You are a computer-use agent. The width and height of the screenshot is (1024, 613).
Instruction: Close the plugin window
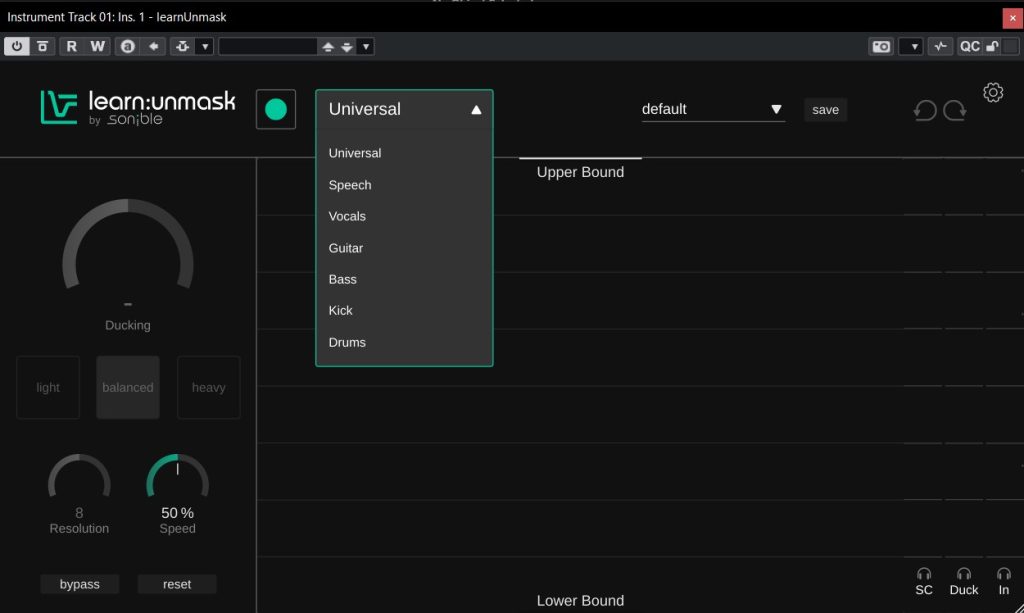(x=1012, y=18)
